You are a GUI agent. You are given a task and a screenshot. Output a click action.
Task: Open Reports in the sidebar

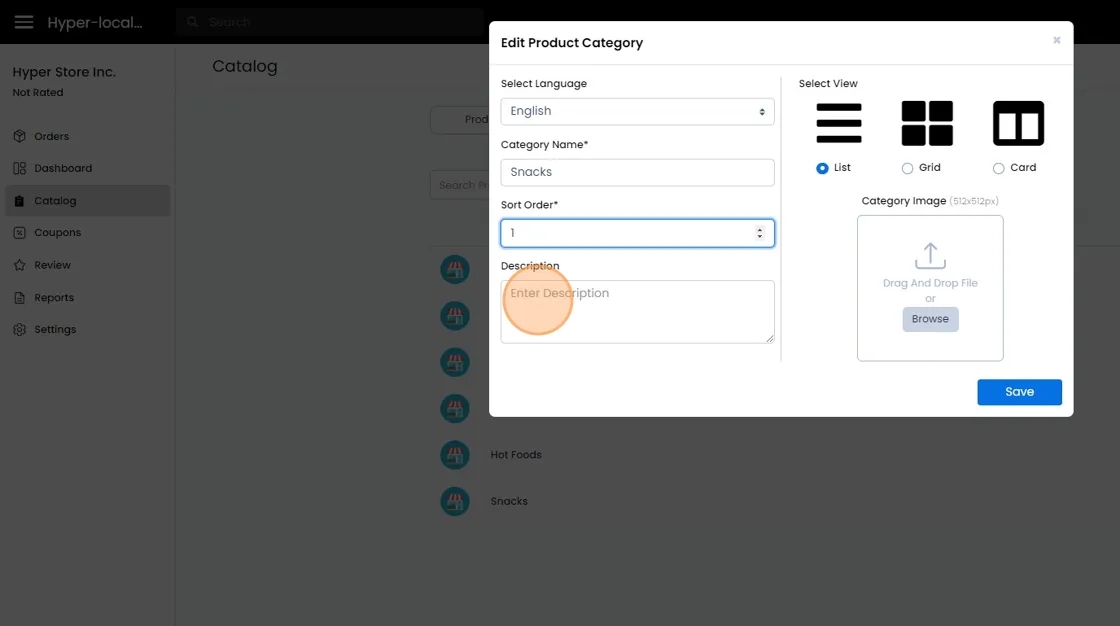[x=54, y=297]
